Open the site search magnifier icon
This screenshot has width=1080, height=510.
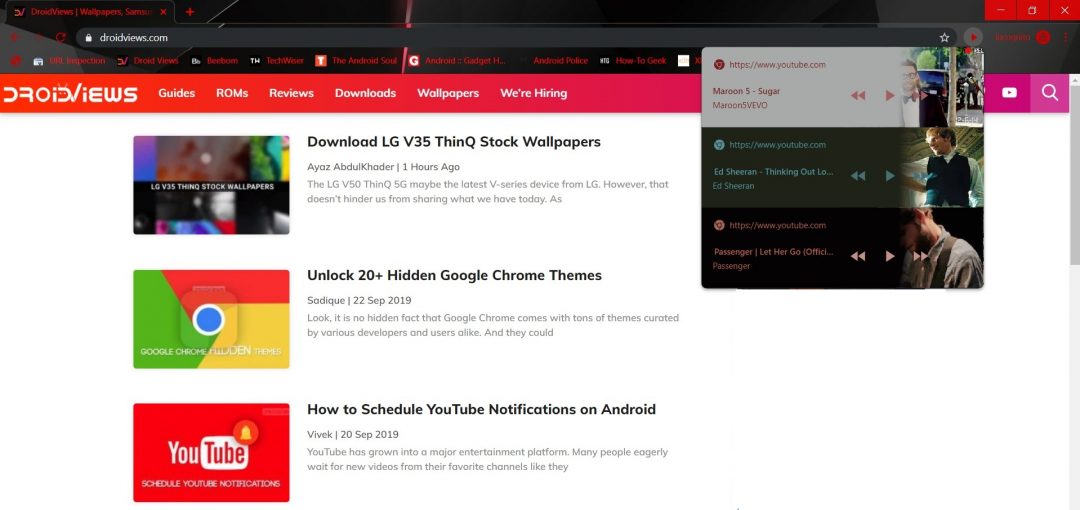pyautogui.click(x=1050, y=93)
